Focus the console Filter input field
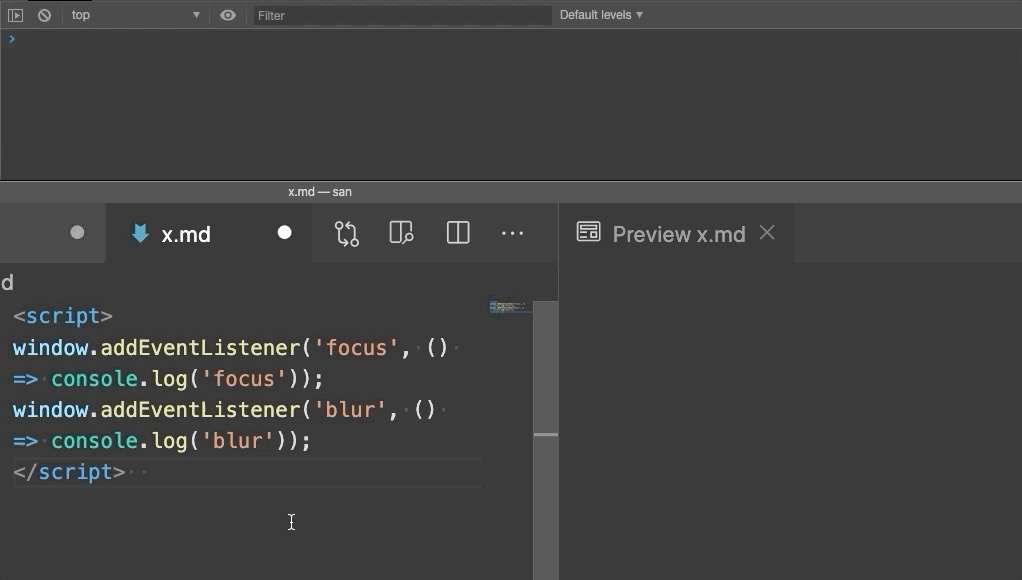The width and height of the screenshot is (1022, 580). click(402, 15)
